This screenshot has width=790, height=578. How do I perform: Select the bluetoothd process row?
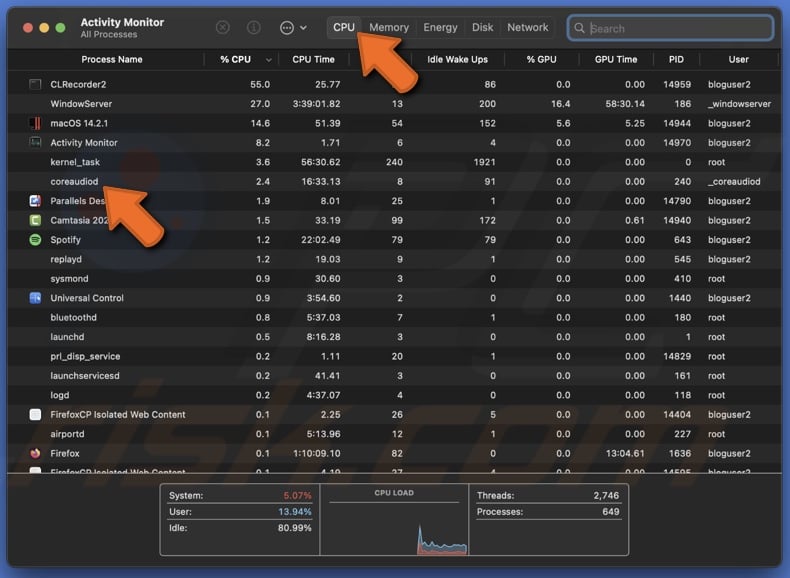[x=394, y=317]
